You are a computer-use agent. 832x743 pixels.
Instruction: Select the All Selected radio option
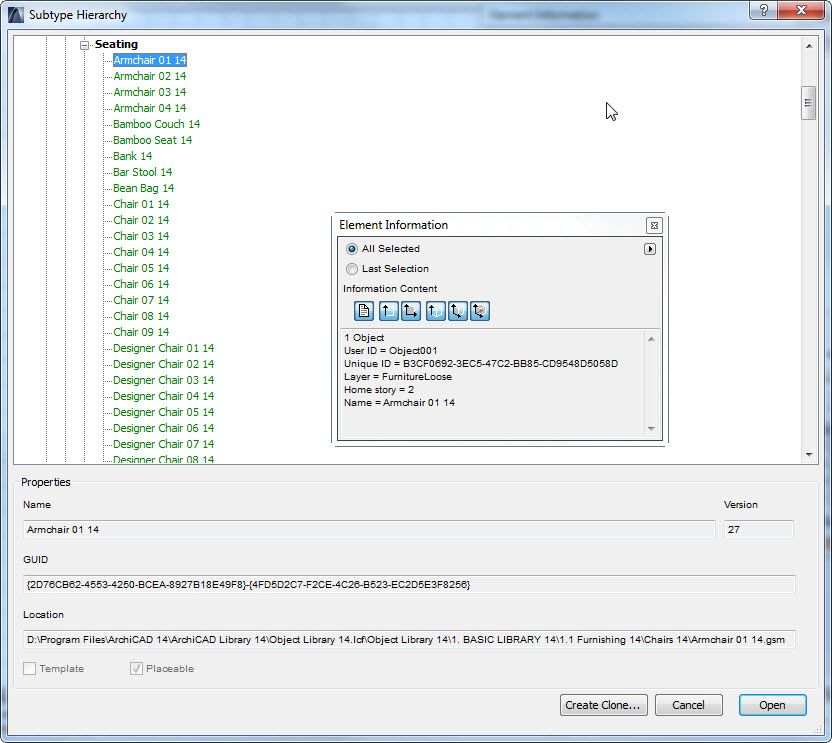click(351, 249)
